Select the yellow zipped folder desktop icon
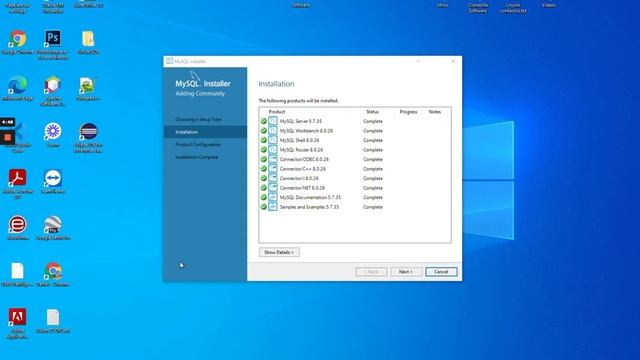Viewport: 640px width, 360px height. 88,39
